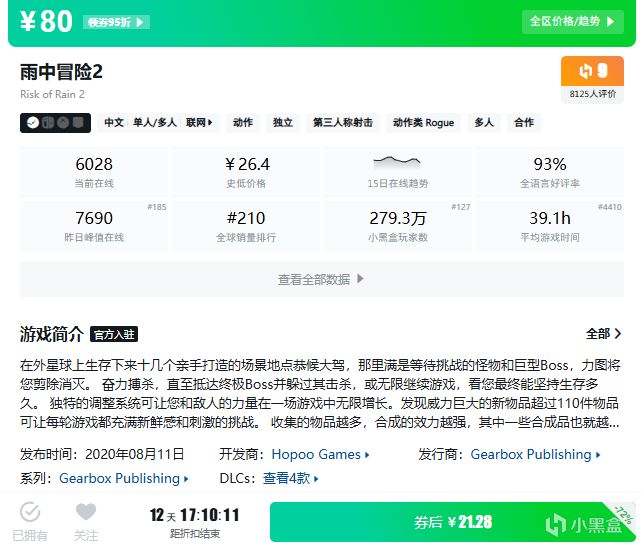This screenshot has width=641, height=550.
Task: Click the 279.3万 小黑盒玩家数 stat
Action: tap(398, 226)
